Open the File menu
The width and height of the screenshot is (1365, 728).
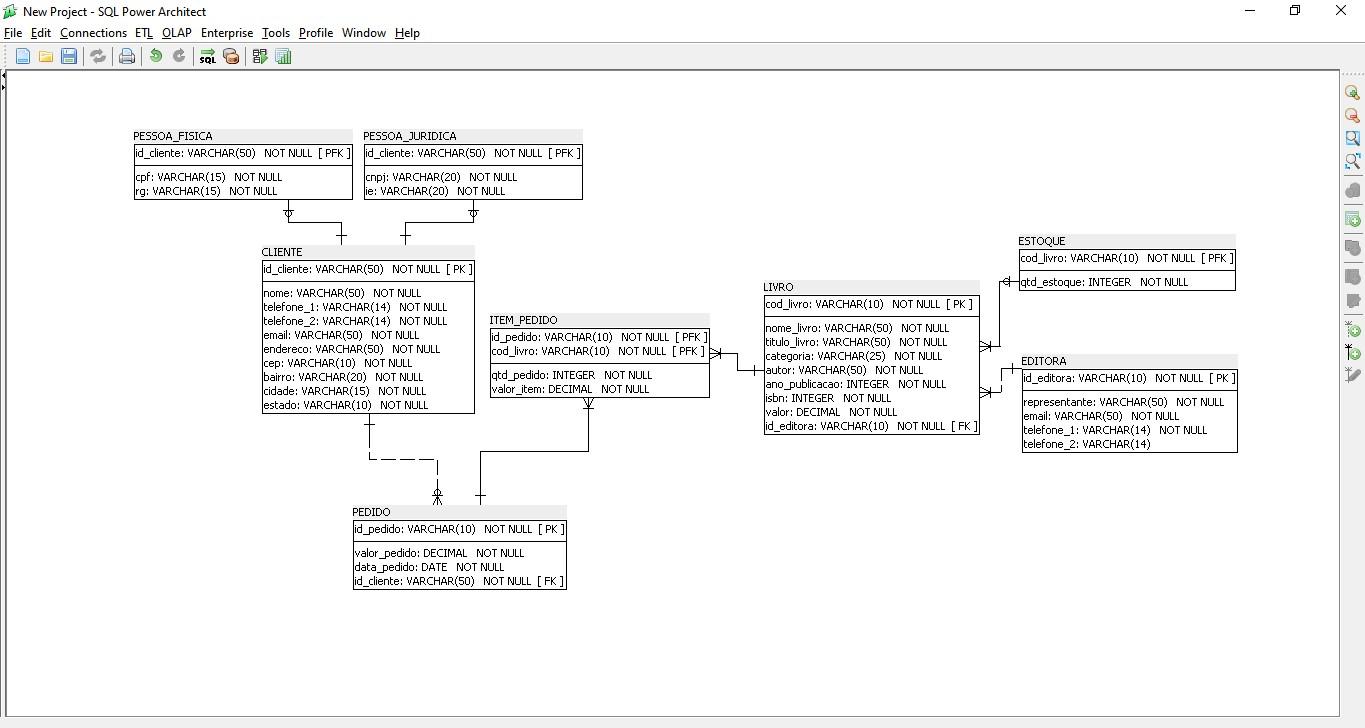point(13,33)
